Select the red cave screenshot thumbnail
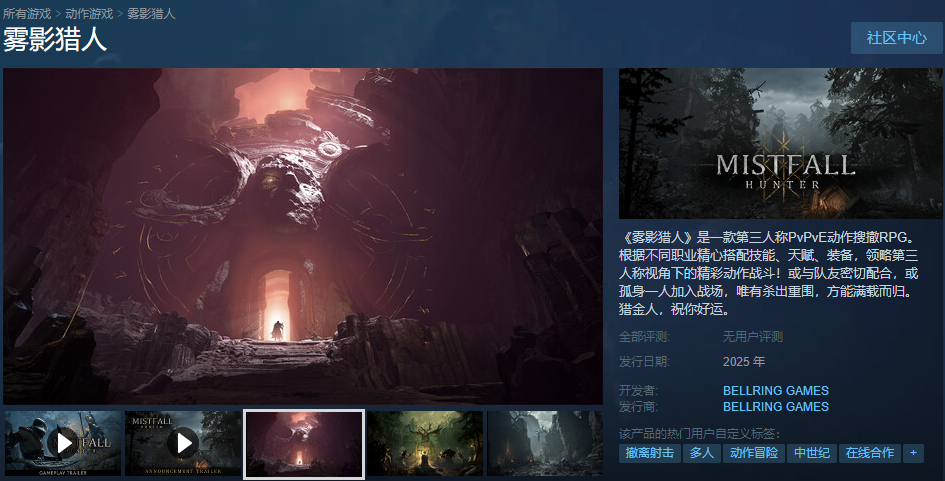Viewport: 945px width, 481px height. [x=304, y=444]
